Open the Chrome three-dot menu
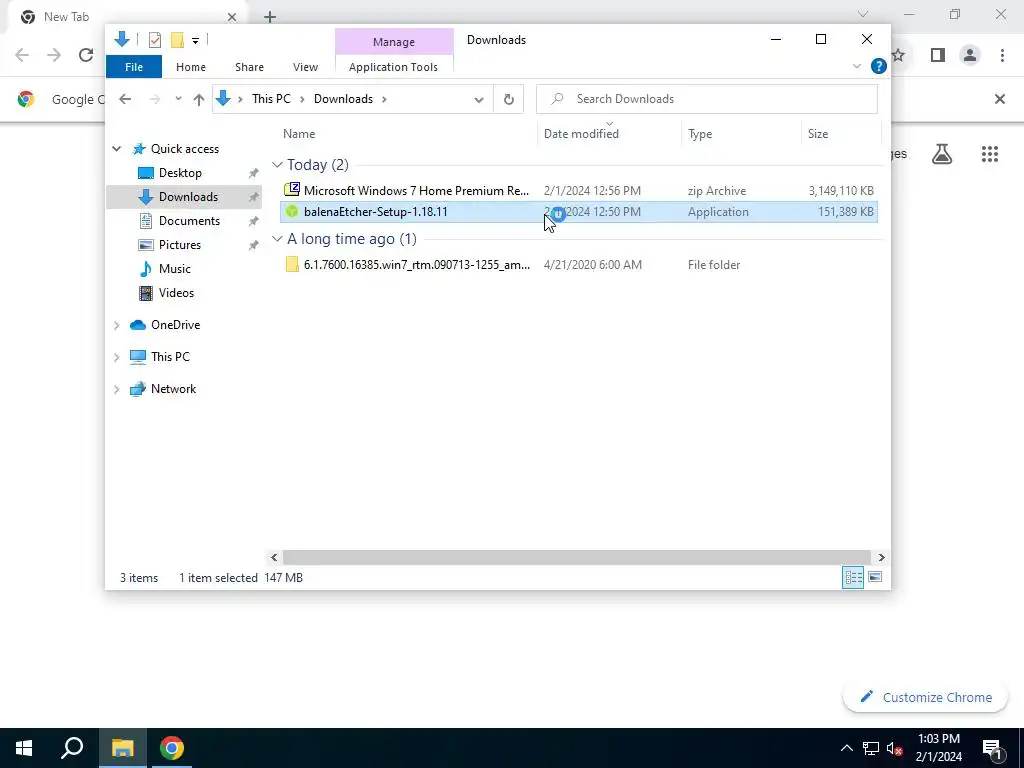Screen dimensions: 1024x768 [x=1002, y=56]
